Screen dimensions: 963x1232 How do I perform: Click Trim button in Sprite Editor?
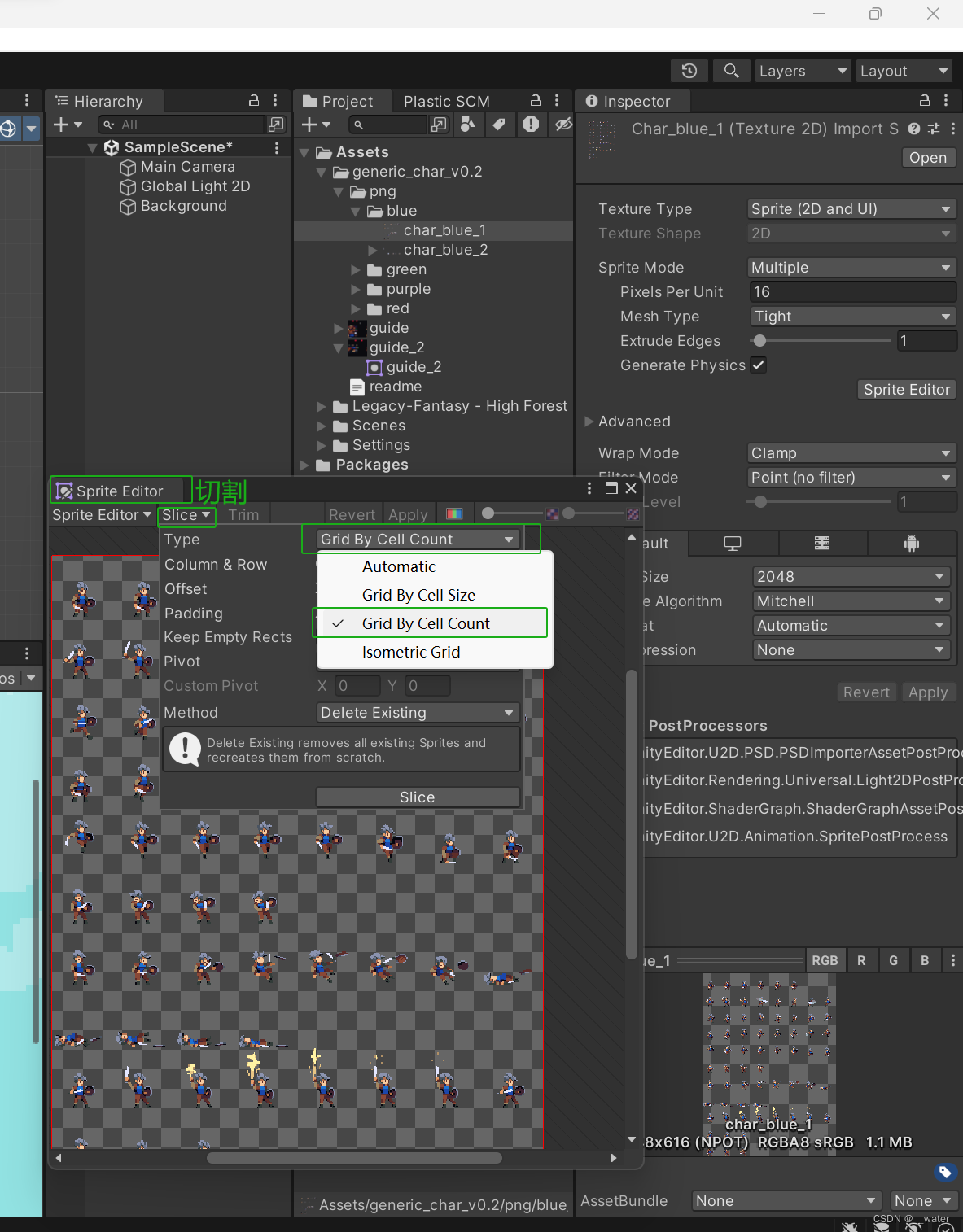pyautogui.click(x=243, y=515)
